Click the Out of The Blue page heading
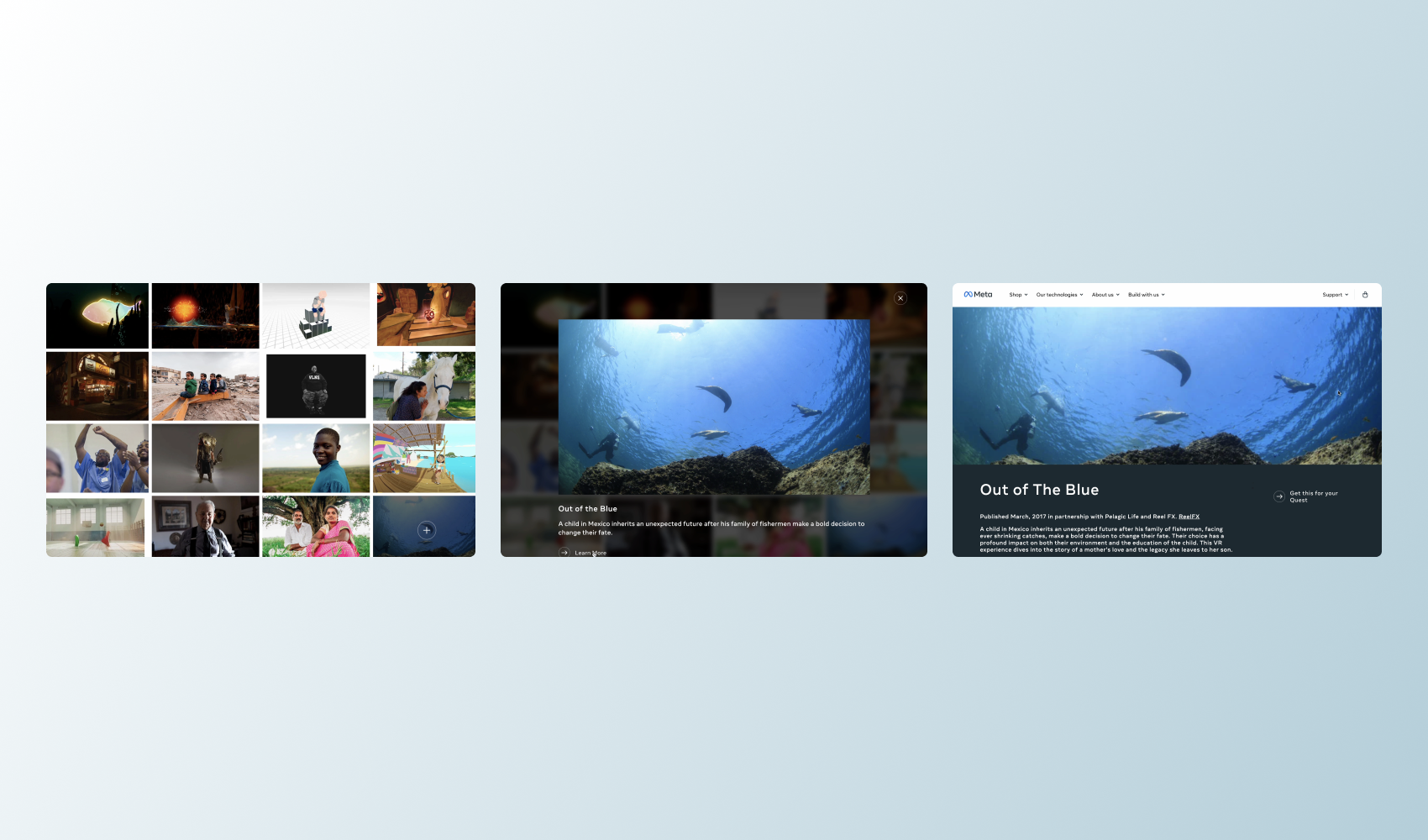Viewport: 1428px width, 840px height. pyautogui.click(x=1039, y=490)
